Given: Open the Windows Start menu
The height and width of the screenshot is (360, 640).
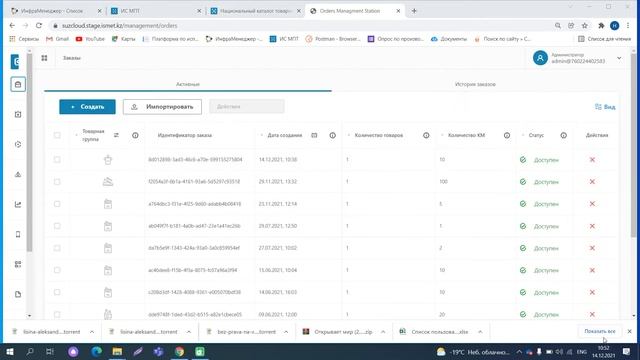Looking at the screenshot, I should pyautogui.click(x=9, y=351).
